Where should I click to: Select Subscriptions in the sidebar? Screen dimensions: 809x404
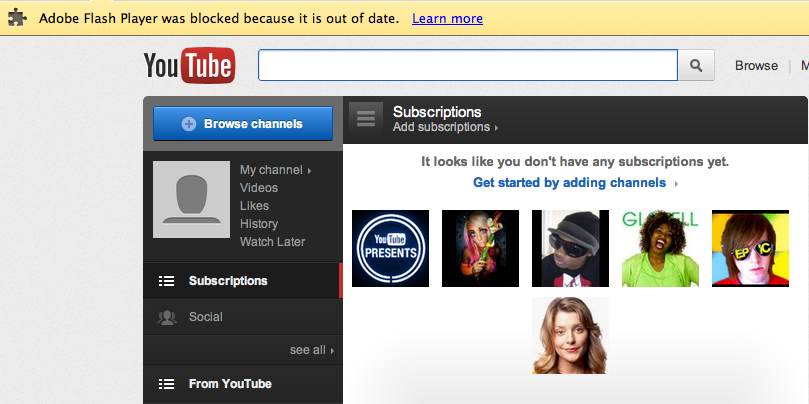[241, 281]
